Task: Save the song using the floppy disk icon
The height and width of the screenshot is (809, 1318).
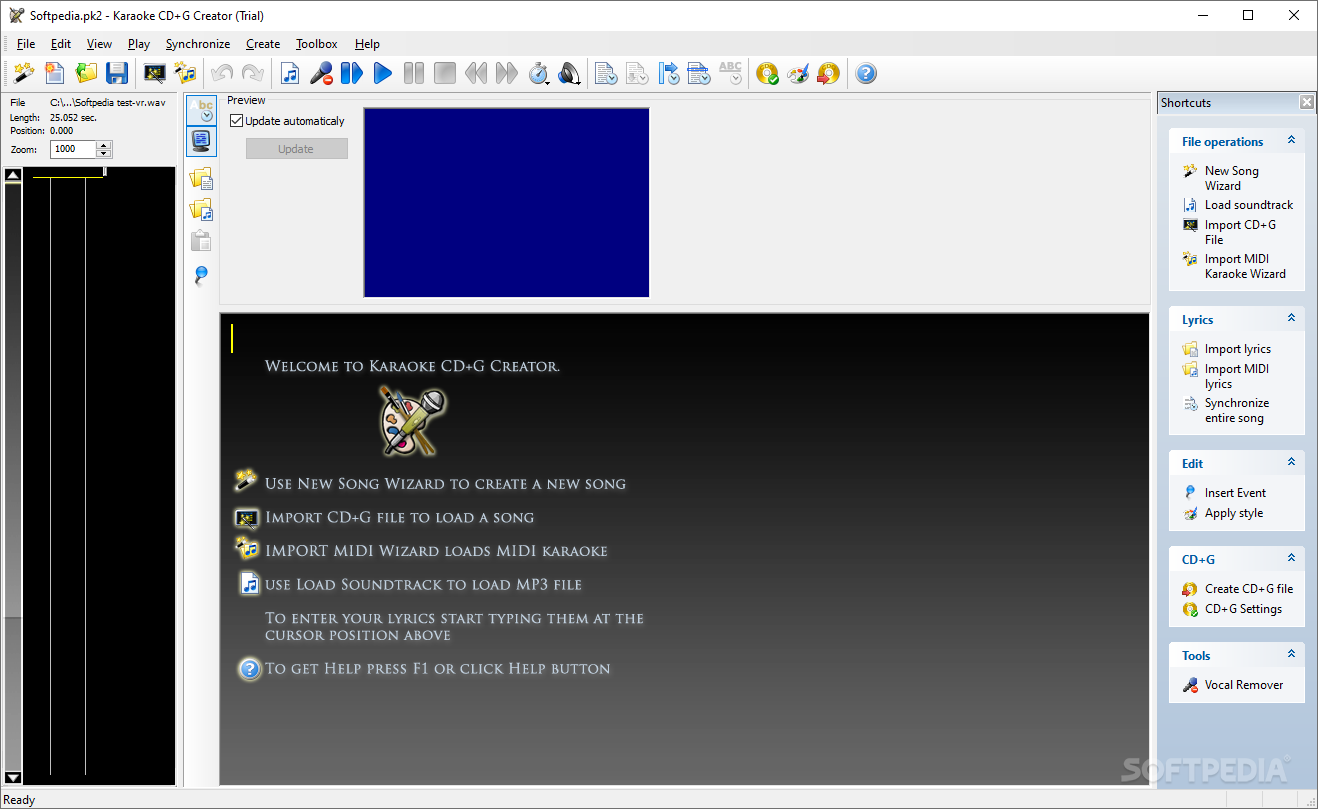Action: pos(117,73)
